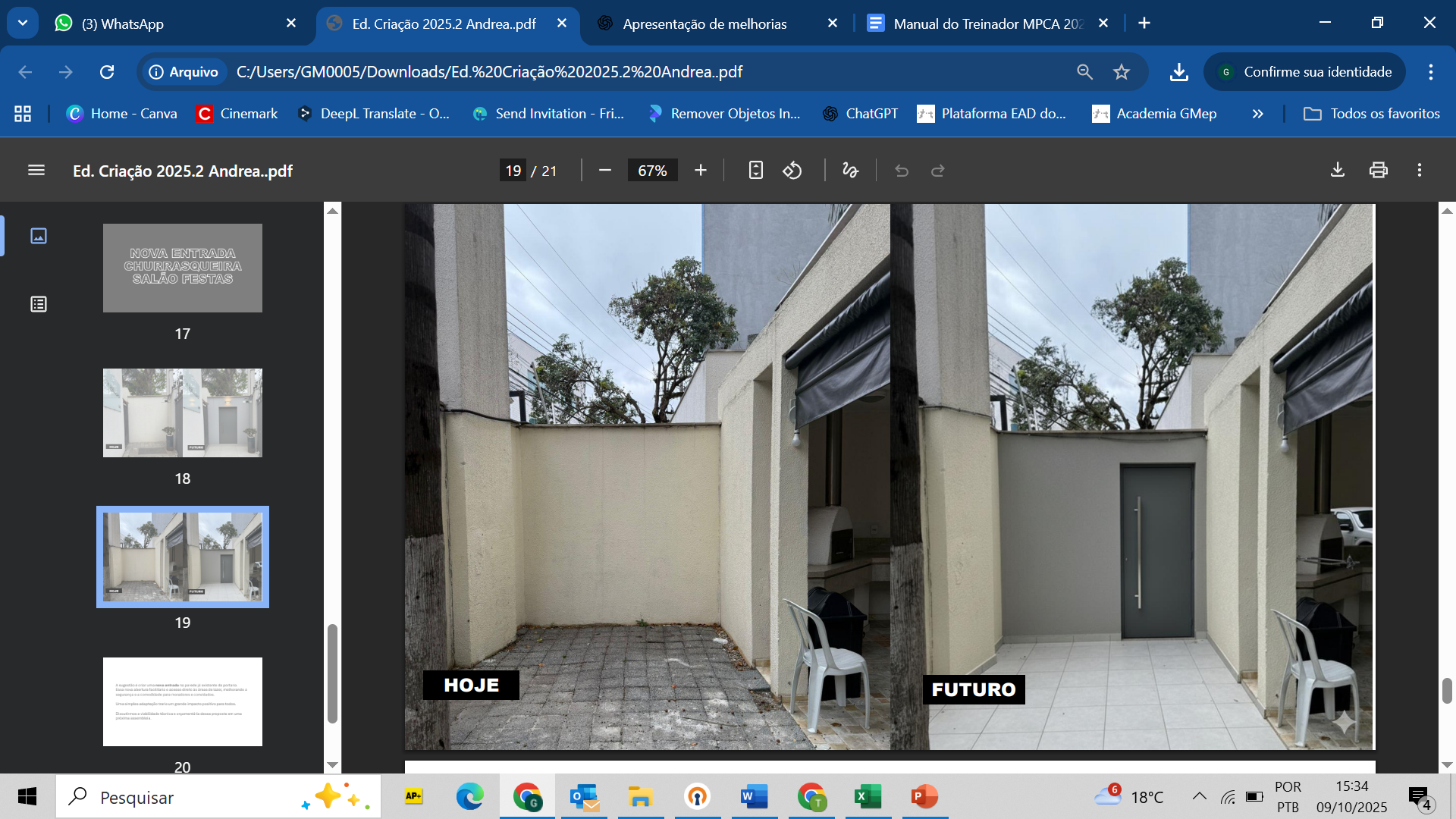Click the fit to page icon

pyautogui.click(x=755, y=171)
